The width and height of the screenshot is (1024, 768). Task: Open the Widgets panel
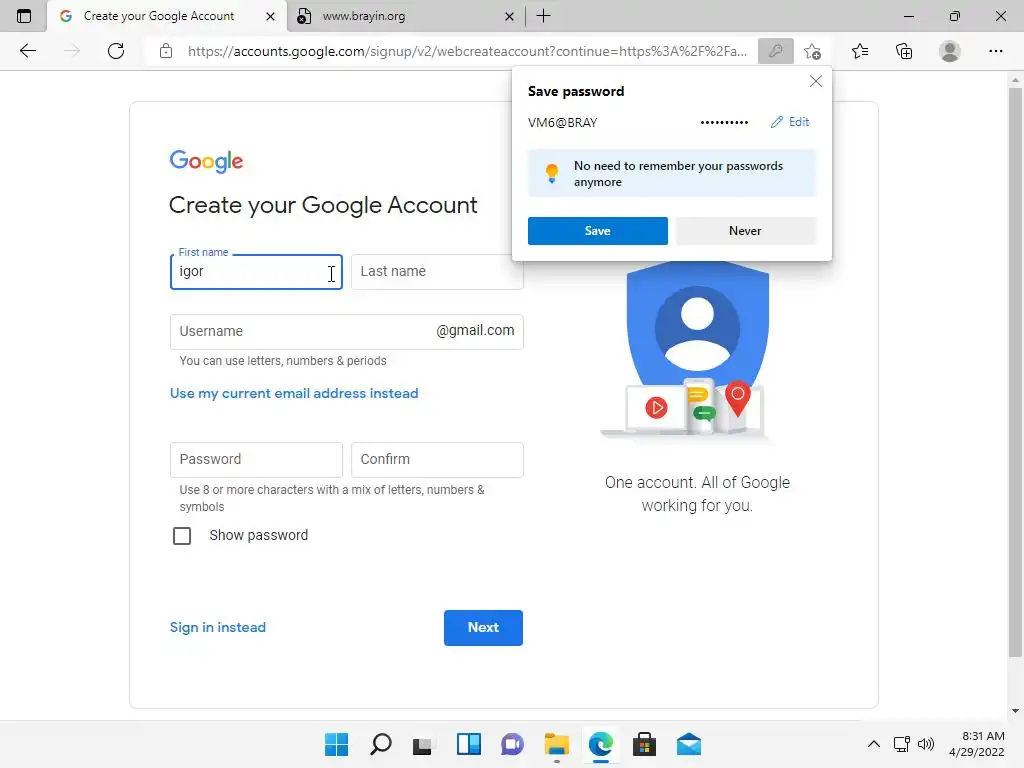point(468,744)
